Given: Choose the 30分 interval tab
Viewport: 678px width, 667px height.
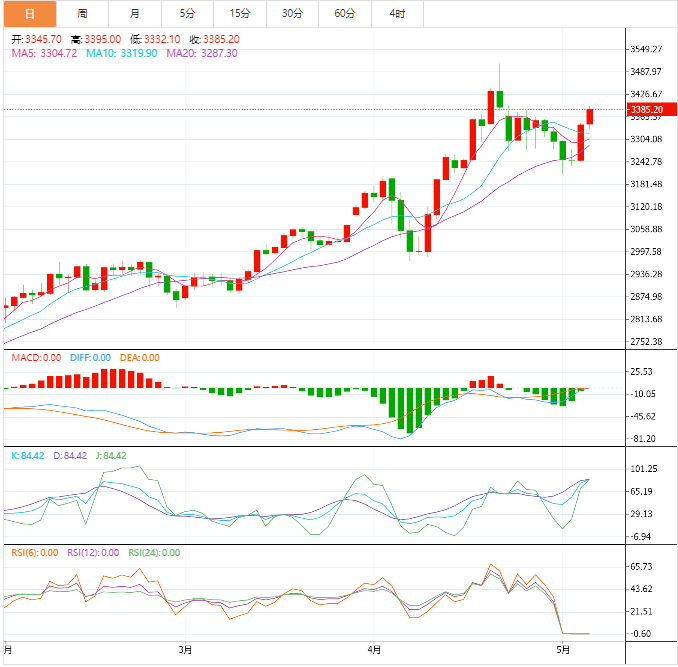Looking at the screenshot, I should 292,14.
